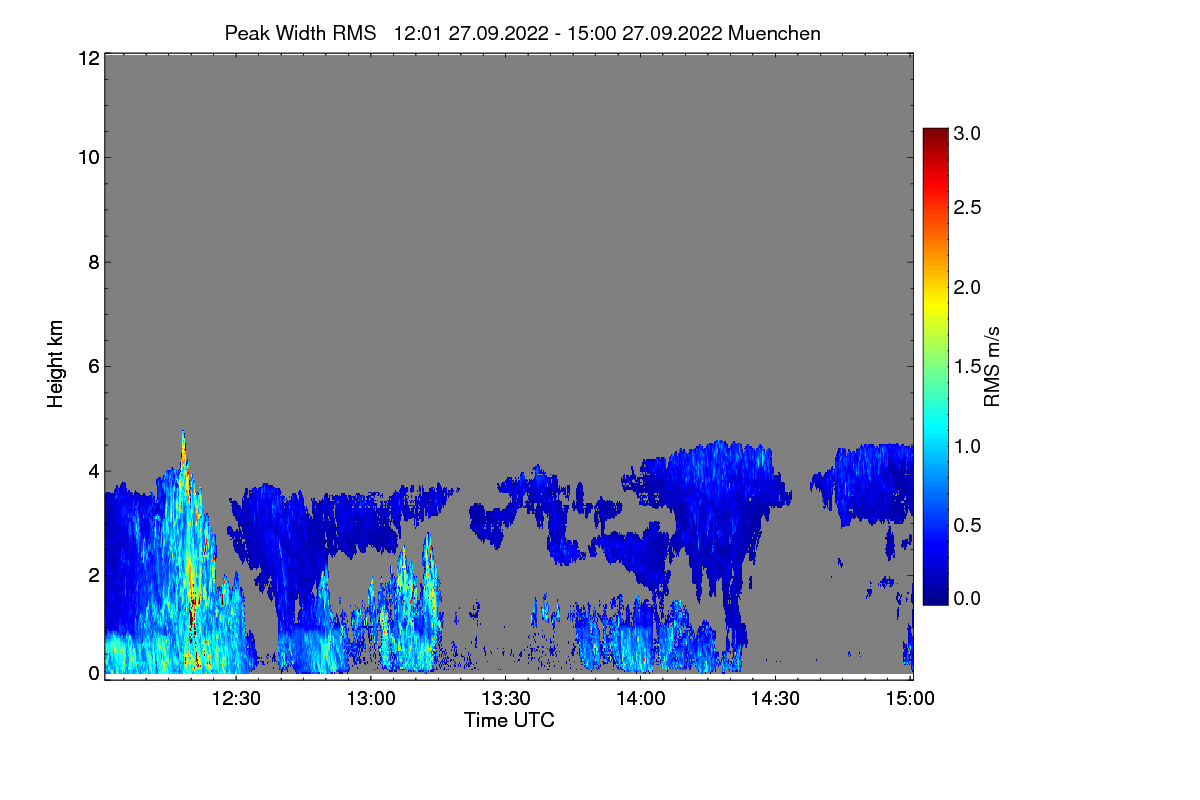
Task: Click the colorbar value 1.0
Action: point(967,445)
